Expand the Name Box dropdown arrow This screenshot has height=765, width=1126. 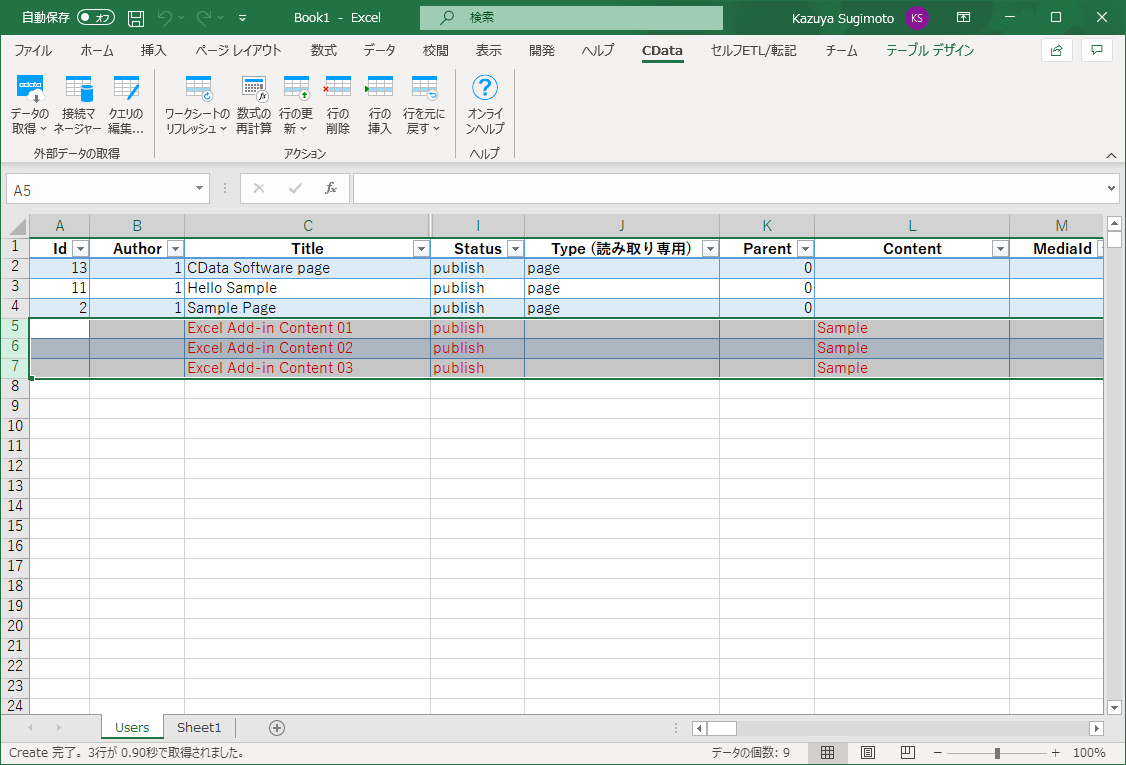(199, 189)
